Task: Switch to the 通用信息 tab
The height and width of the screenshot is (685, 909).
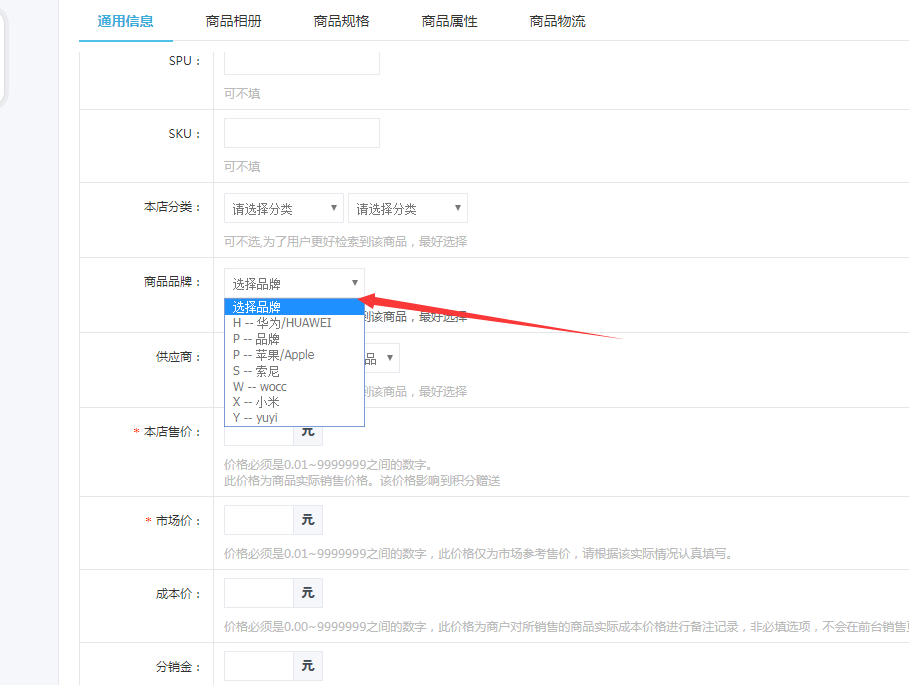Action: (x=125, y=21)
